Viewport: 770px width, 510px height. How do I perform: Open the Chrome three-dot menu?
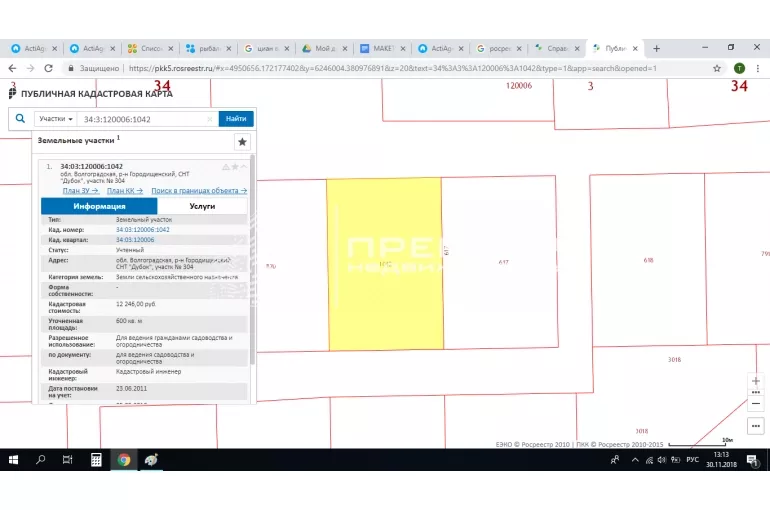[757, 68]
